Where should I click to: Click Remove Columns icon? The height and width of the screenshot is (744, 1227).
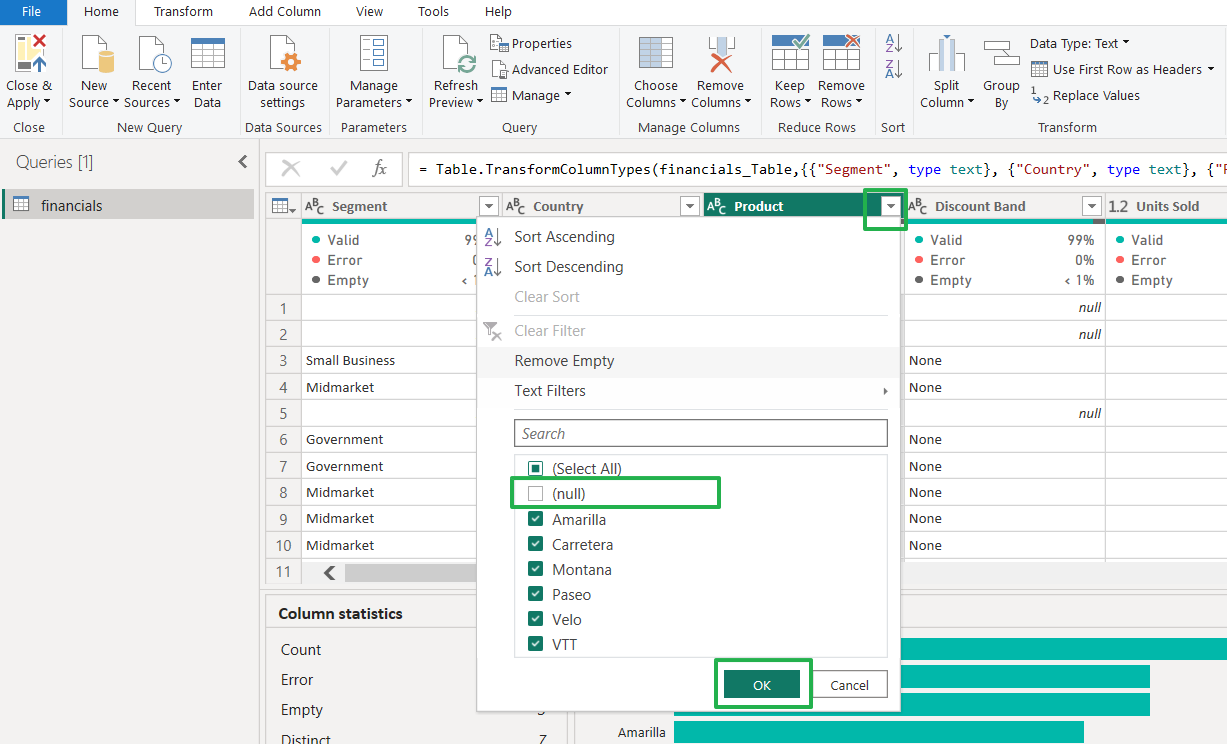pyautogui.click(x=720, y=54)
